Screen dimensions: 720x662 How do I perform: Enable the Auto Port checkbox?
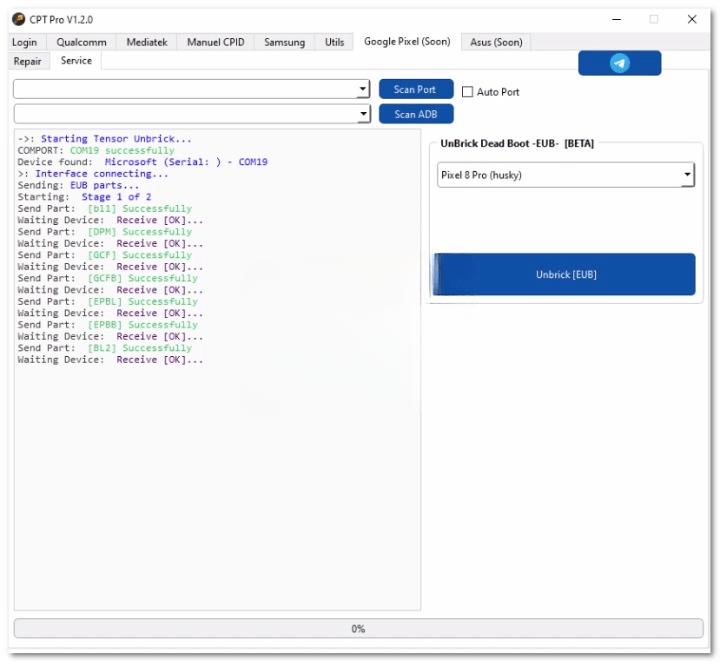coord(467,92)
